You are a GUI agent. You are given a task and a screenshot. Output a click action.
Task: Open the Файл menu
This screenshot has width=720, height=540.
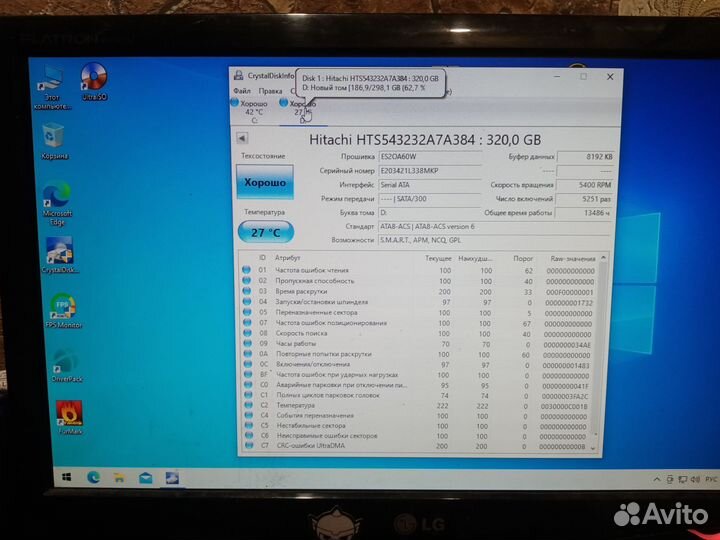tap(242, 89)
